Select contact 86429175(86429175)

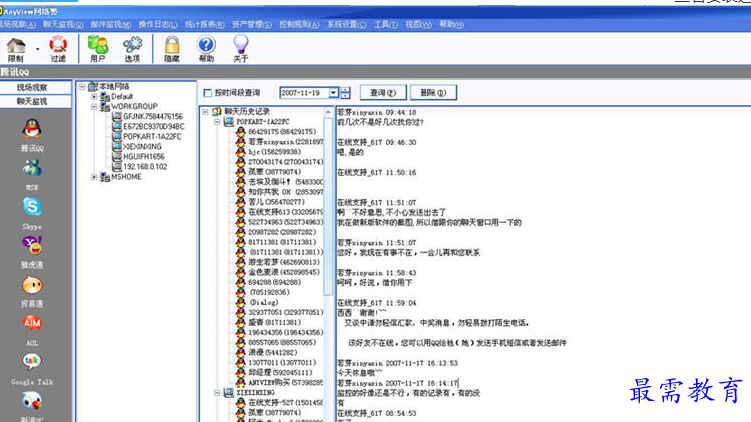(x=282, y=131)
